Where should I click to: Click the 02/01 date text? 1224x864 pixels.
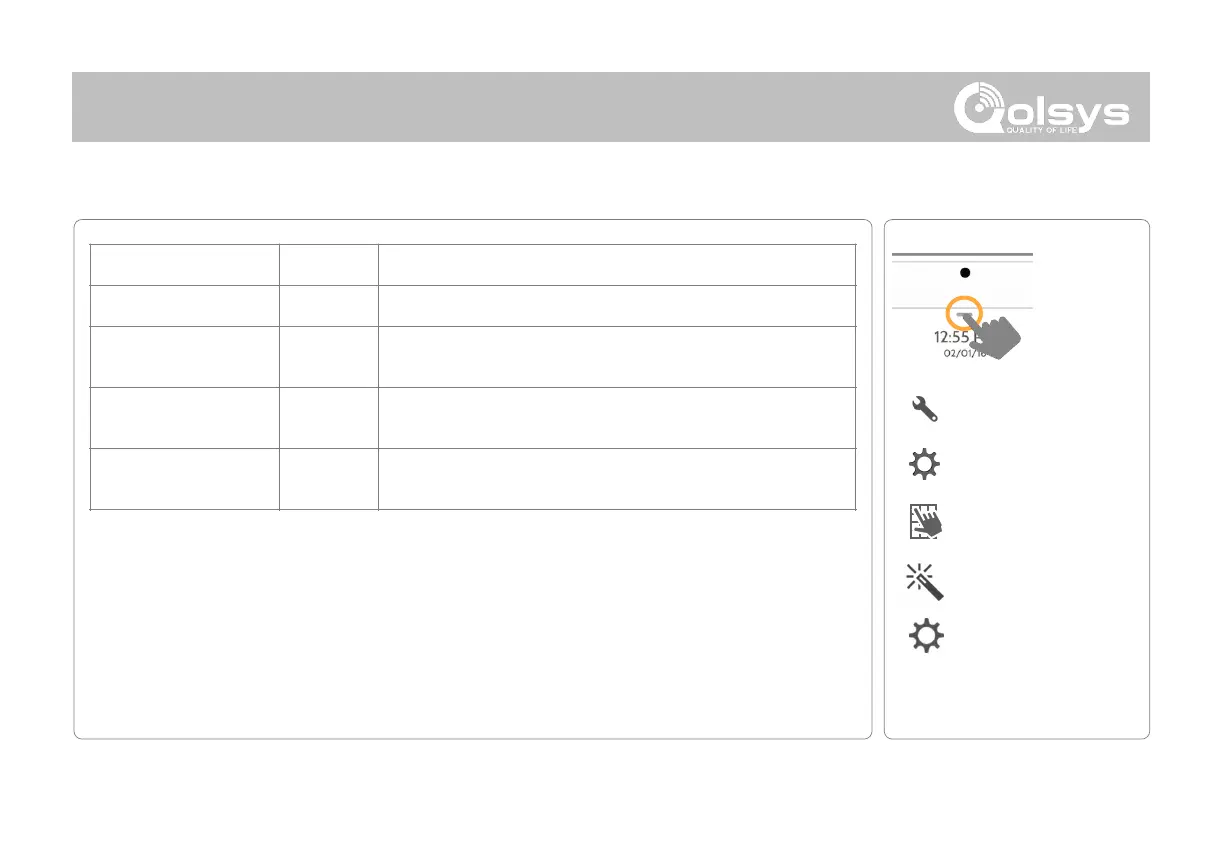(960, 353)
